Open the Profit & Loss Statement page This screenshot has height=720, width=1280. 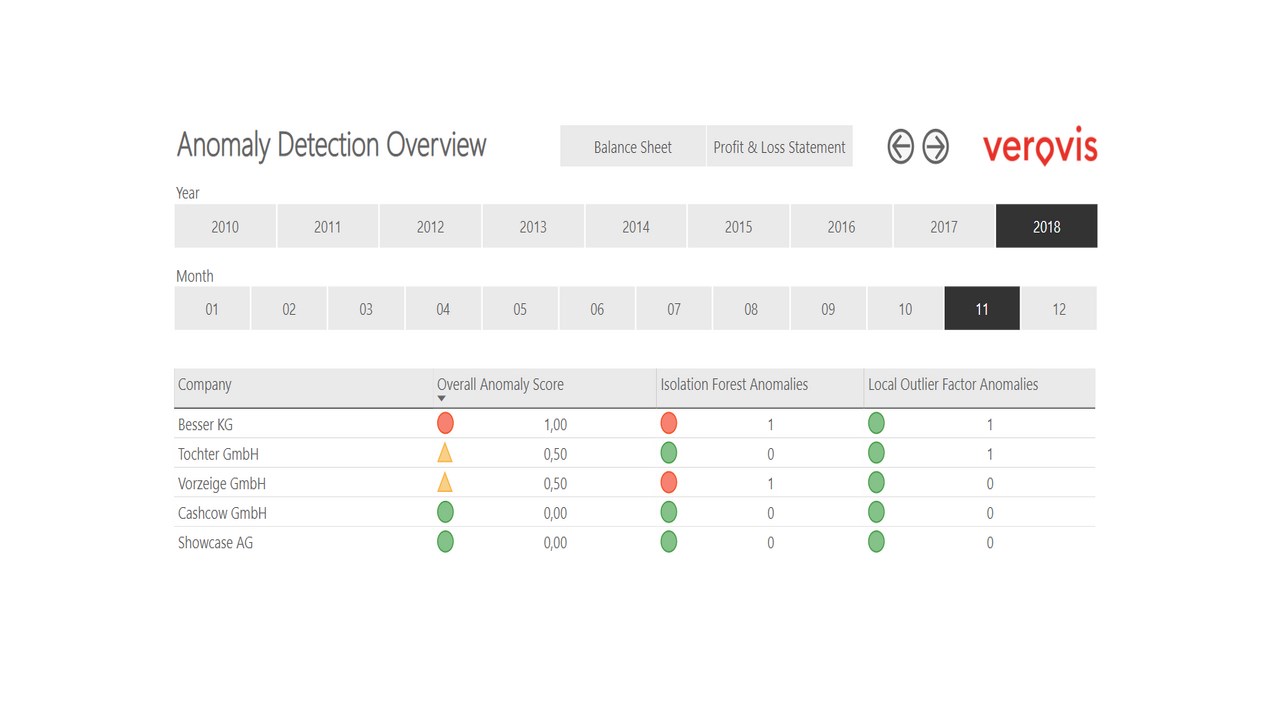[780, 146]
